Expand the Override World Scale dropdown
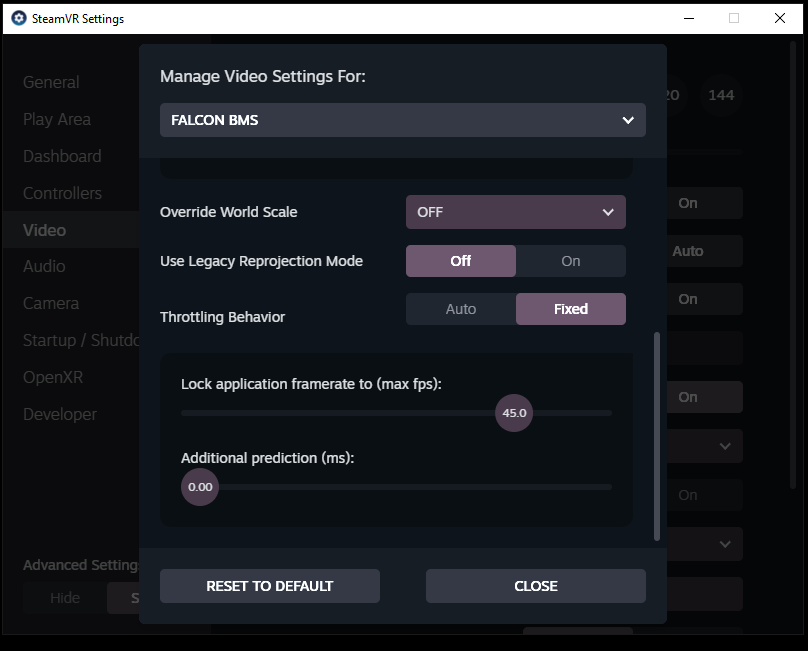 point(516,212)
